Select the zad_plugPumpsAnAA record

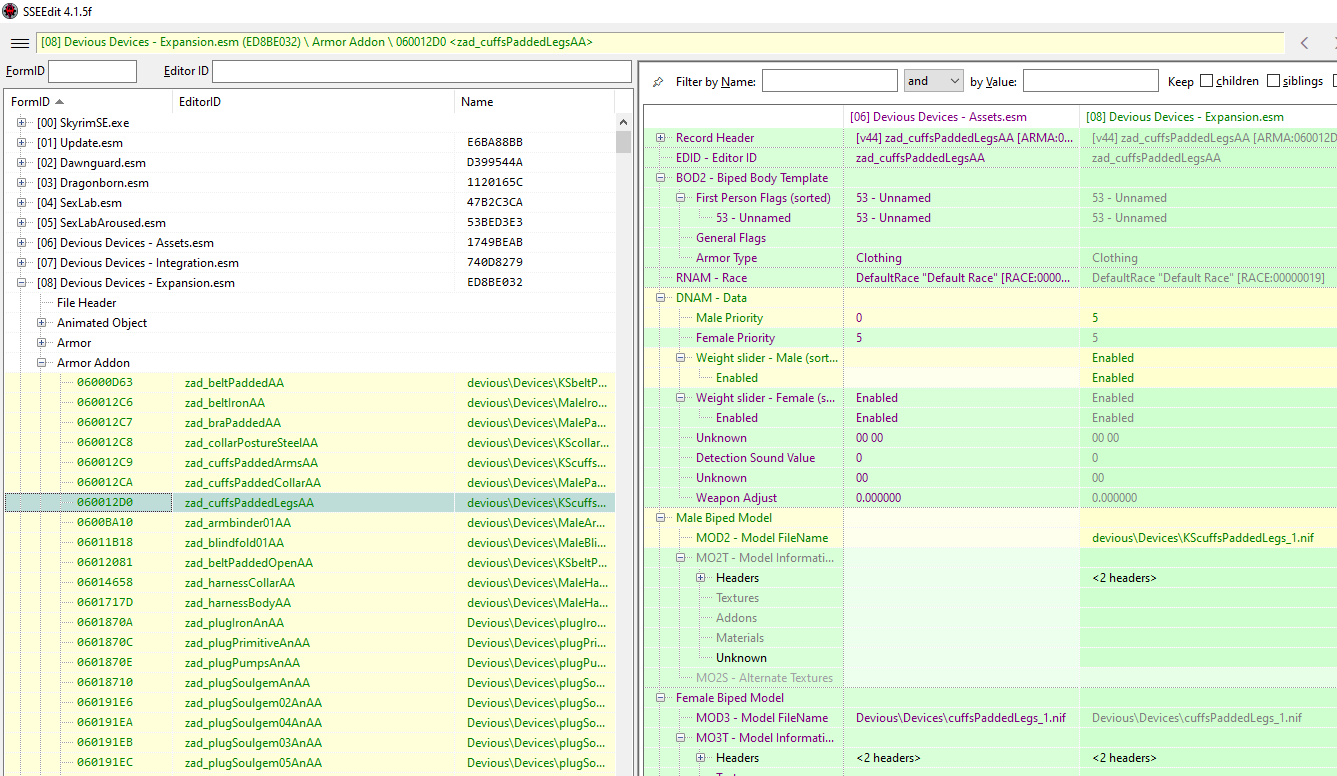(310, 663)
